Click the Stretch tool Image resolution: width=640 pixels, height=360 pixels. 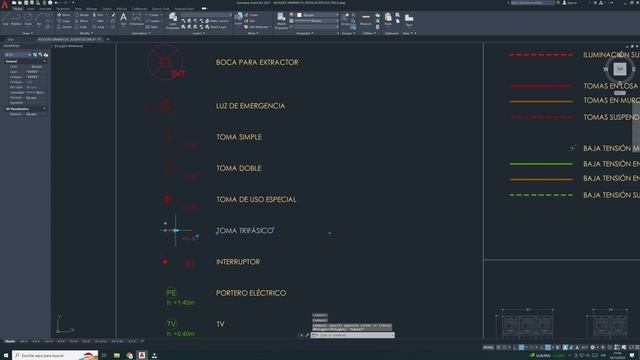[x=64, y=27]
